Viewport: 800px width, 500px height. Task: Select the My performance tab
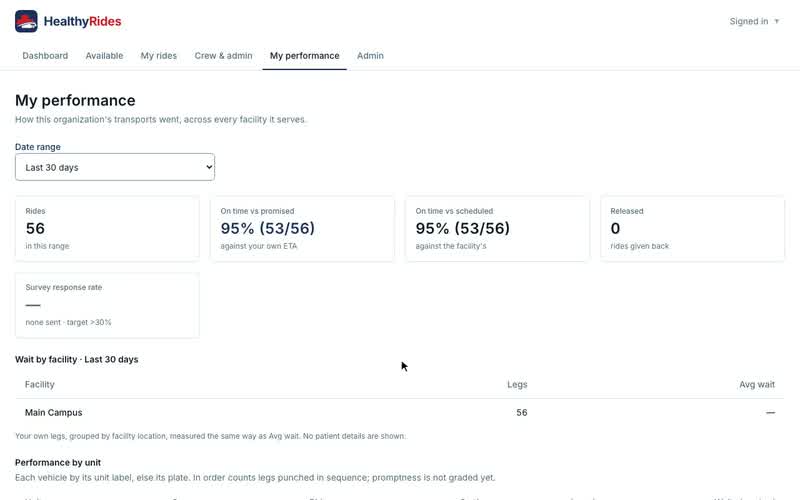305,56
